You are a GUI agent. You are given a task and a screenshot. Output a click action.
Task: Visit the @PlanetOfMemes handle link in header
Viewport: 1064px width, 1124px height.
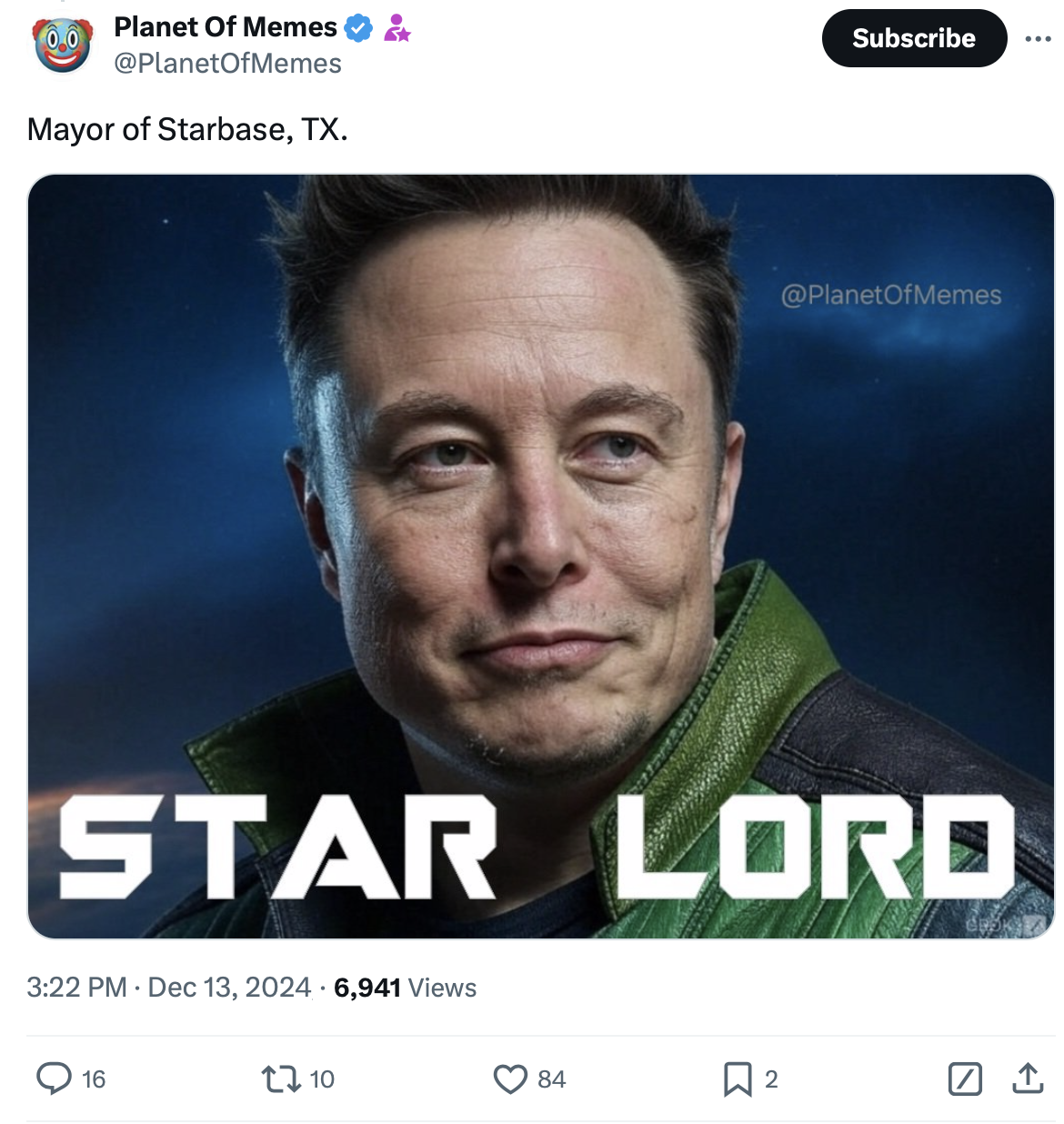[227, 64]
